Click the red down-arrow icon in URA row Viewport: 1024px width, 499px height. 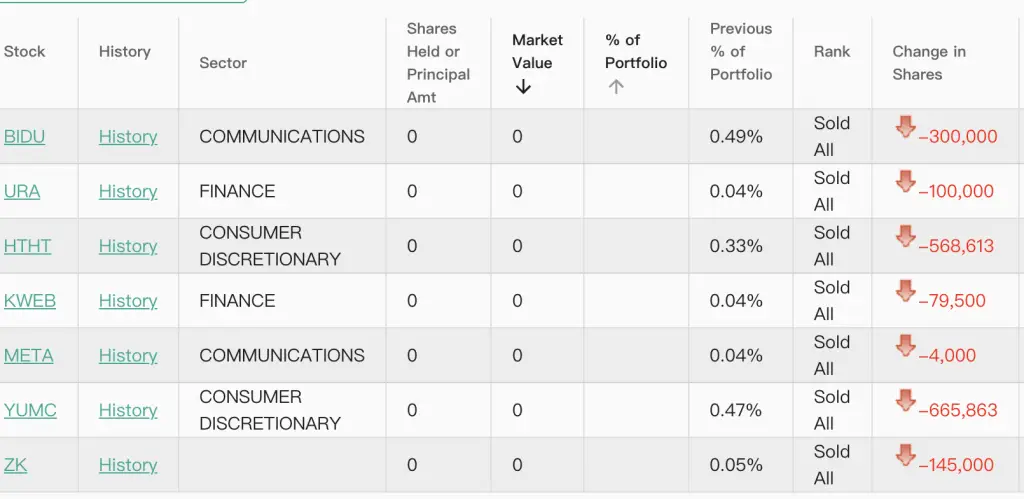906,182
